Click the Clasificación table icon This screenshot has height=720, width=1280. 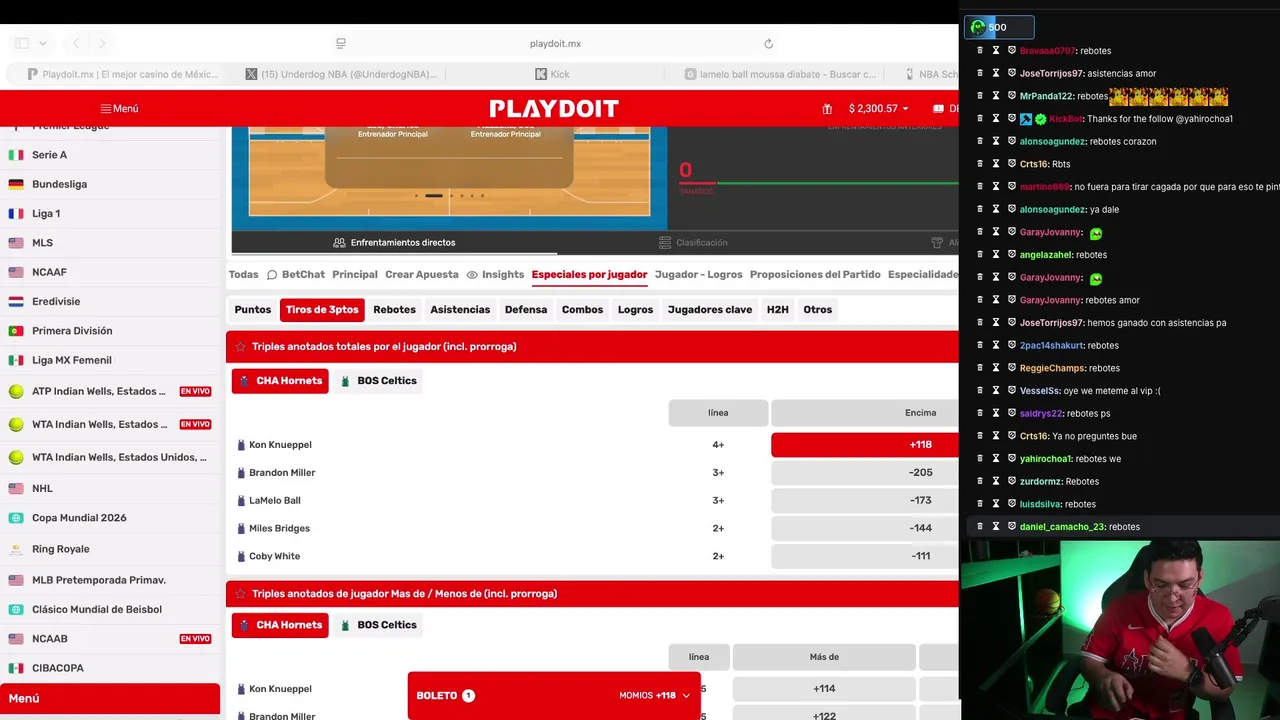coord(665,242)
